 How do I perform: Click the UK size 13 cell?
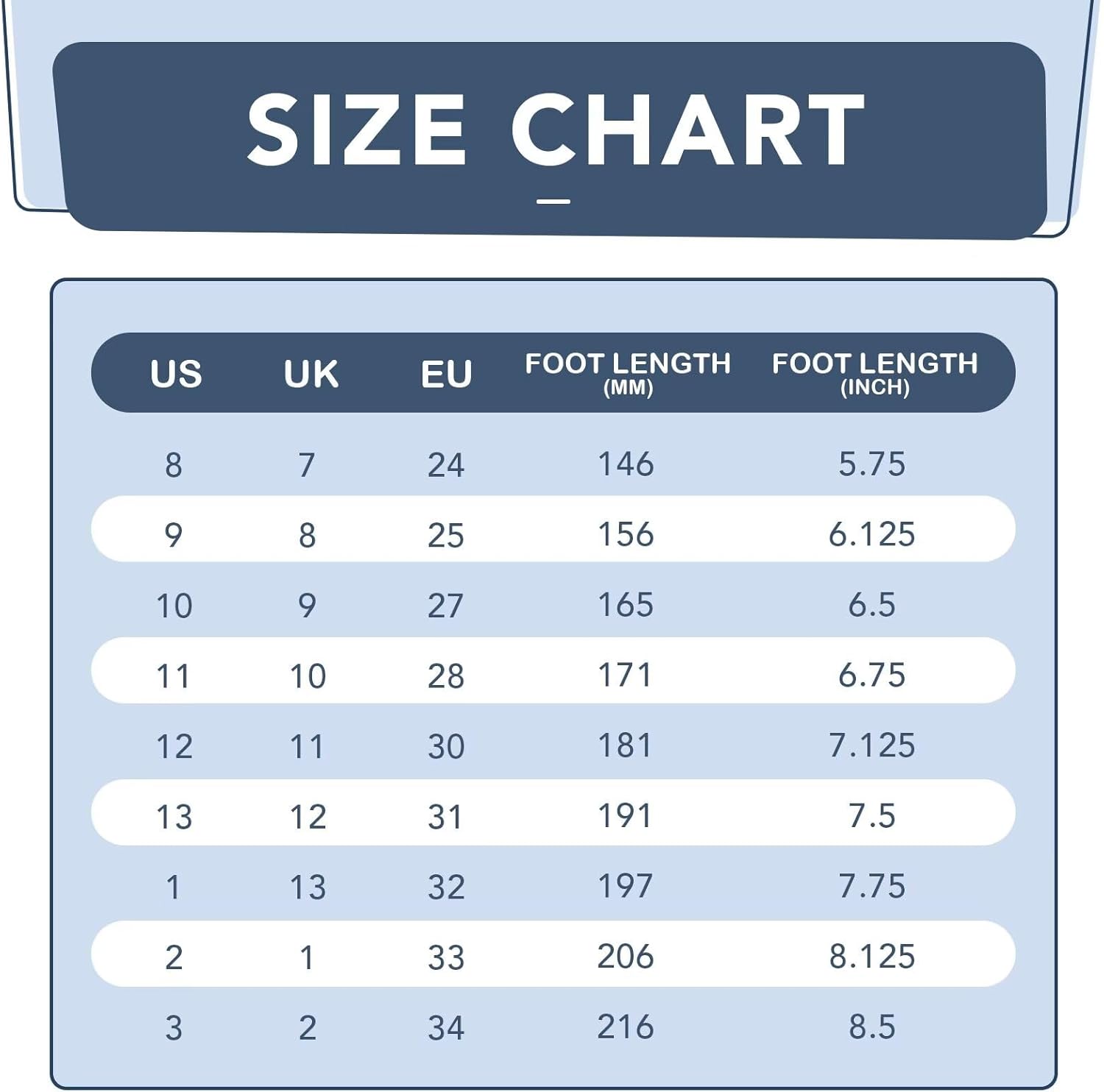tap(308, 887)
